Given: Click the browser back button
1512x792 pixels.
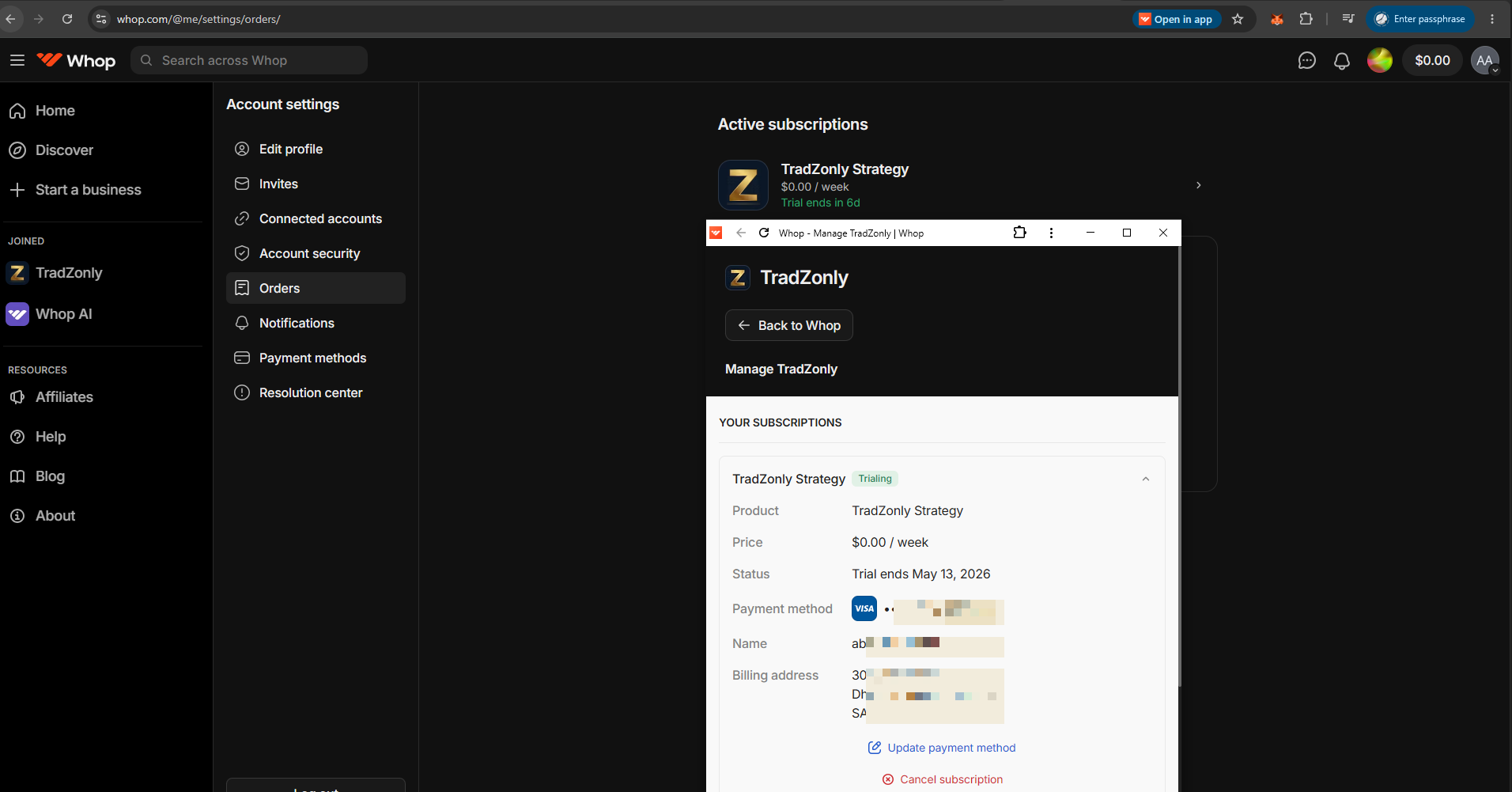Looking at the screenshot, I should coord(10,19).
